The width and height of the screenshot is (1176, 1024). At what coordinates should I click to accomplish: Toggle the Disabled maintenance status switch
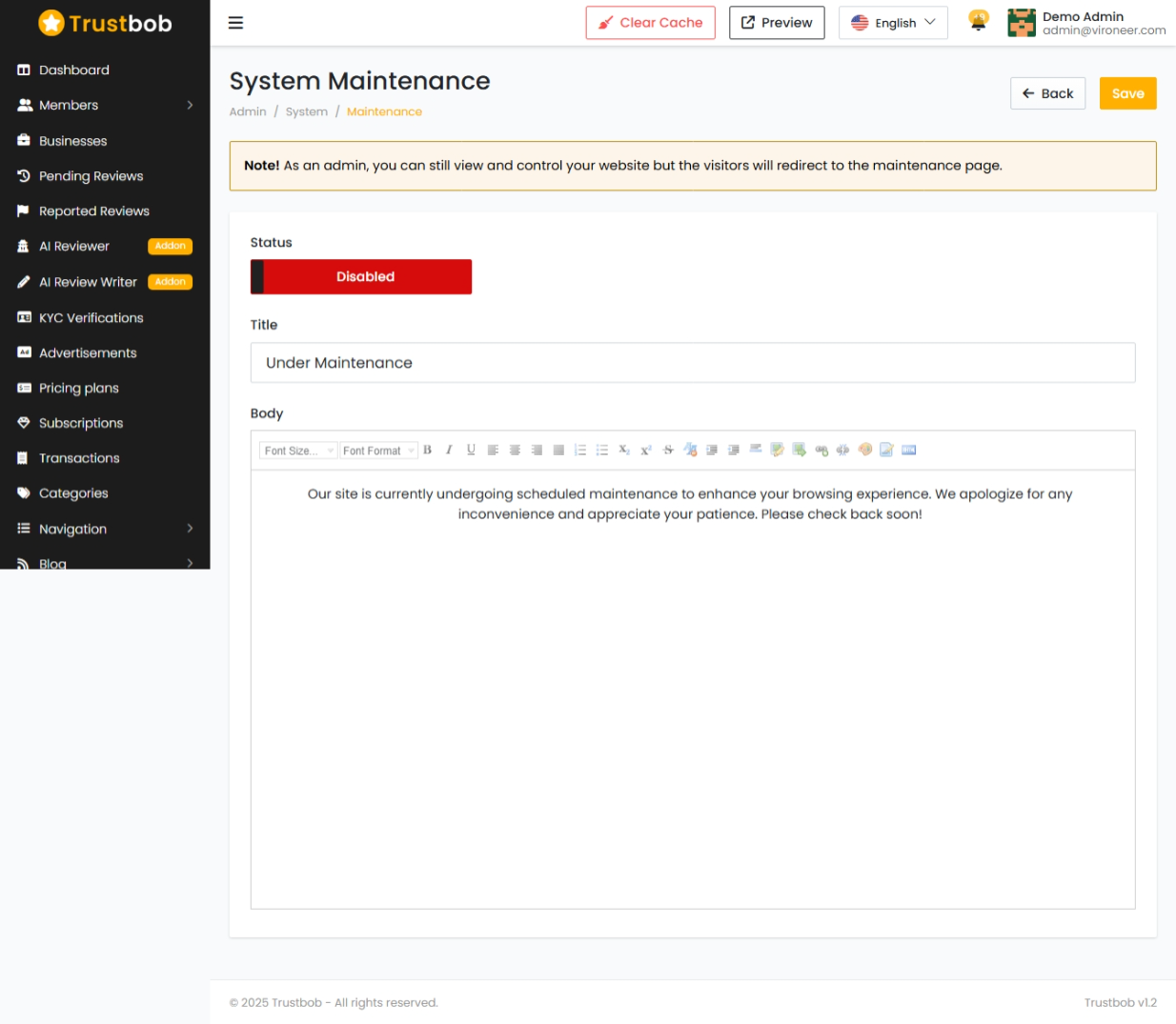(x=361, y=276)
